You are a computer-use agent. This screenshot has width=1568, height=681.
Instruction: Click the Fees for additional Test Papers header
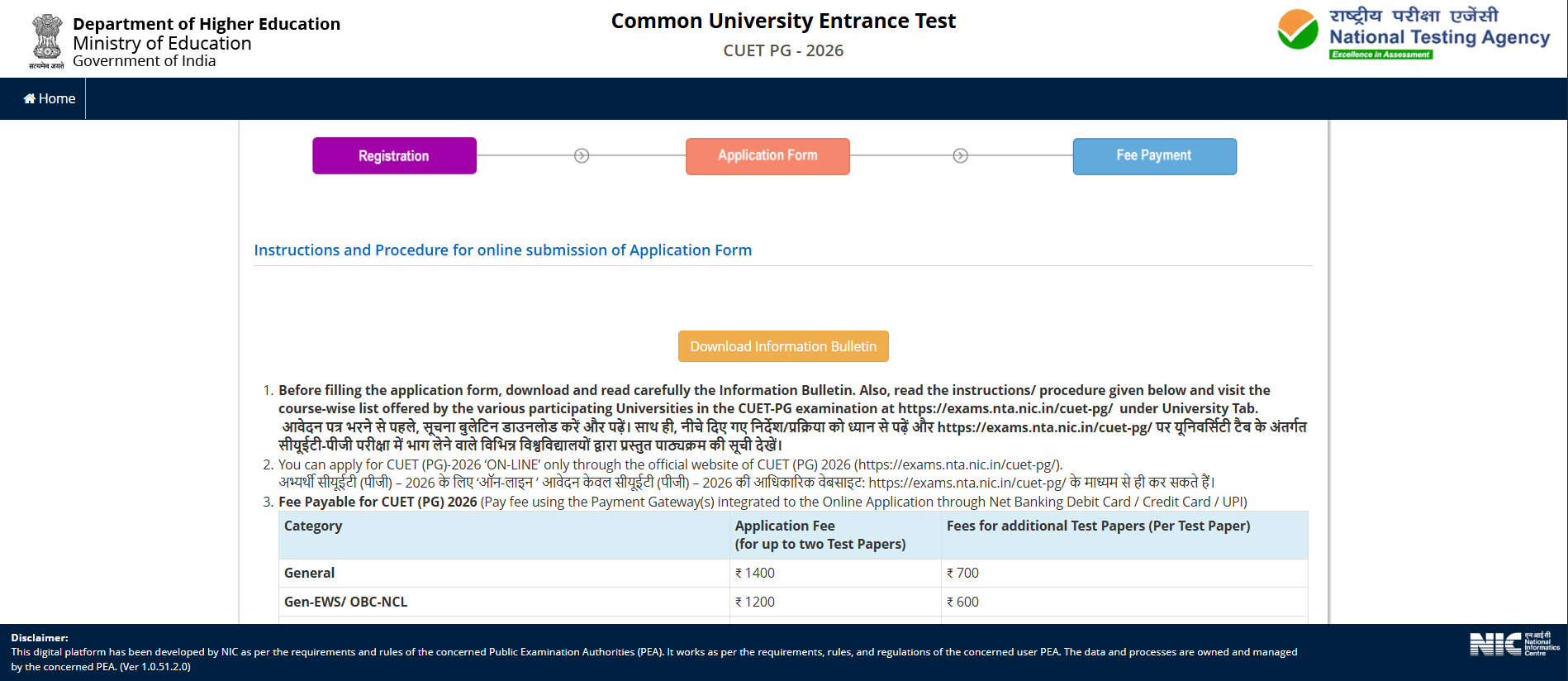pos(1098,526)
